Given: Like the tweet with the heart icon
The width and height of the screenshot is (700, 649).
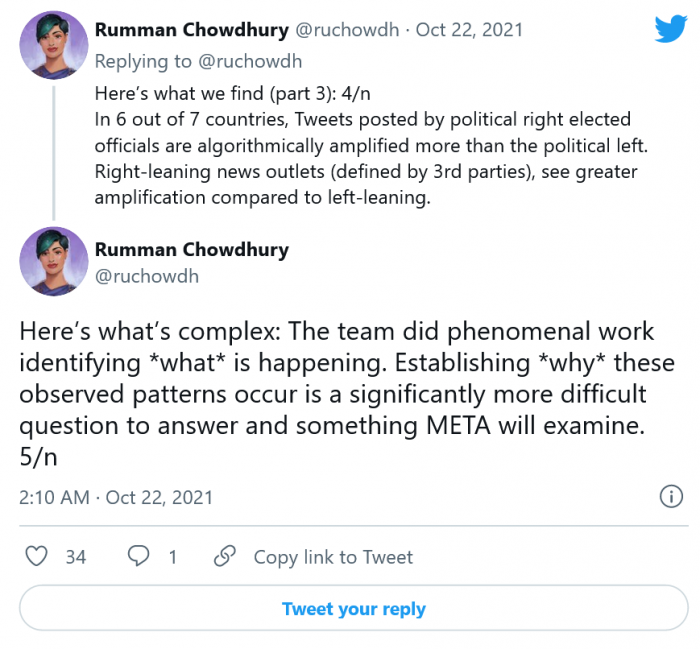Looking at the screenshot, I should (37, 557).
